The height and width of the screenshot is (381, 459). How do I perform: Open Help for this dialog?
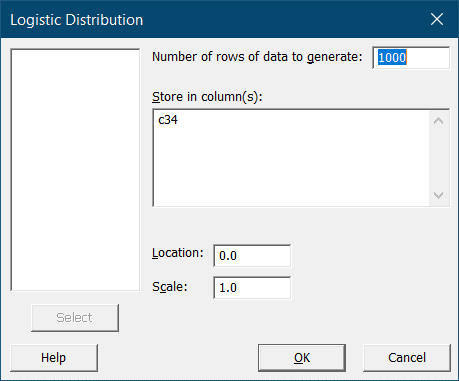pyautogui.click(x=54, y=358)
